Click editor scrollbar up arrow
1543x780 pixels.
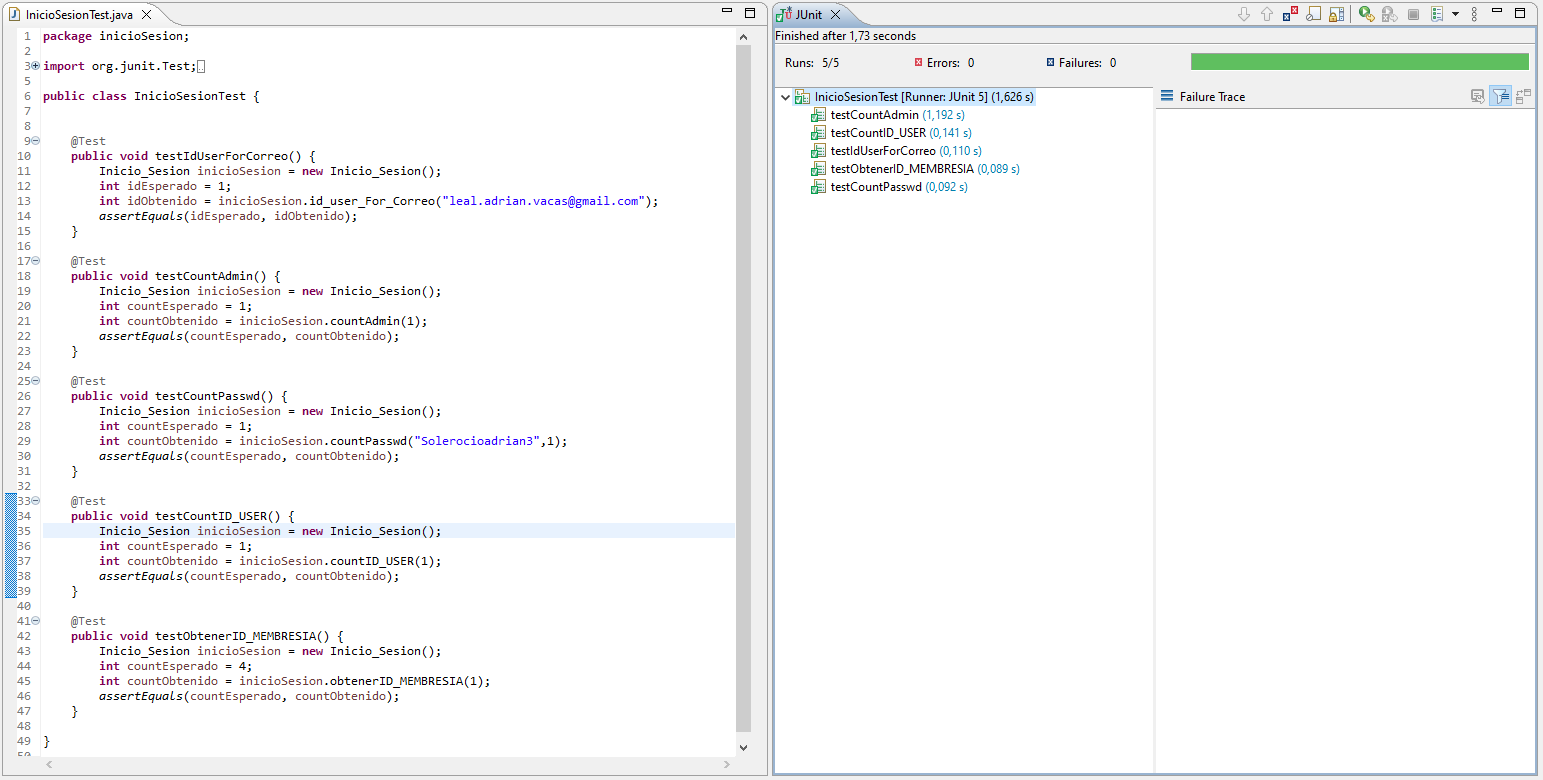[743, 36]
